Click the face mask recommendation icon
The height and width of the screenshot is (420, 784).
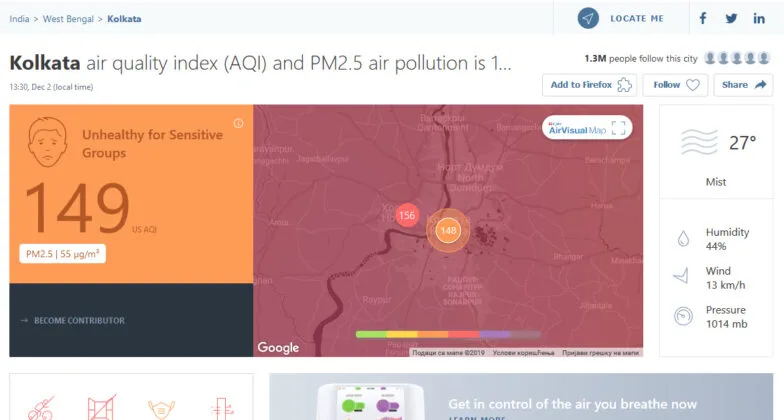[159, 407]
